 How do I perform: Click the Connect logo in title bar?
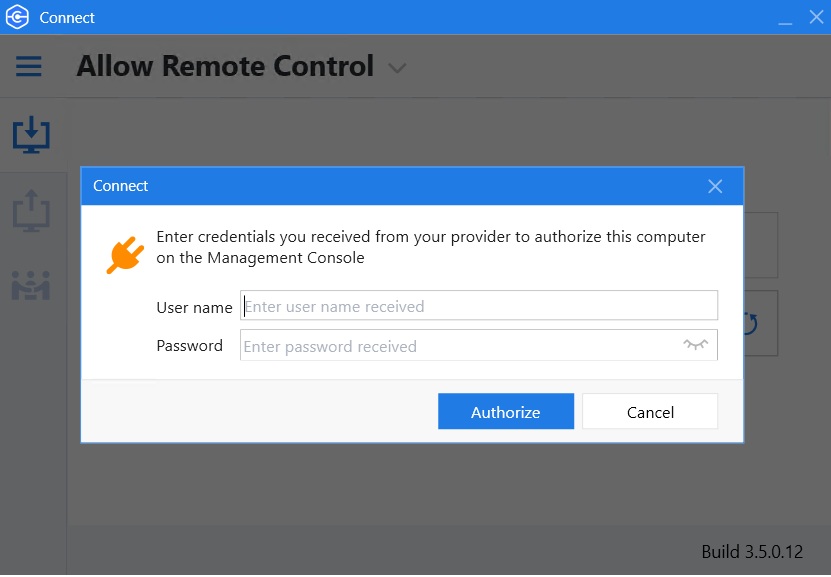coord(17,17)
